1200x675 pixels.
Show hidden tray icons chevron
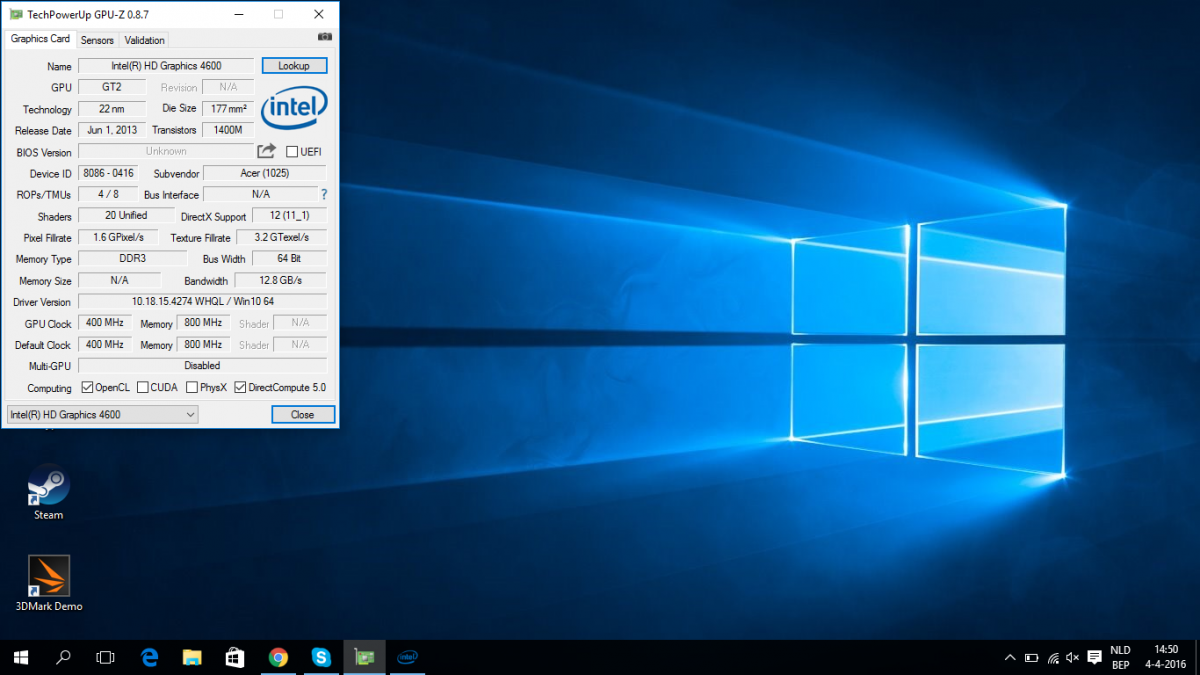1009,658
